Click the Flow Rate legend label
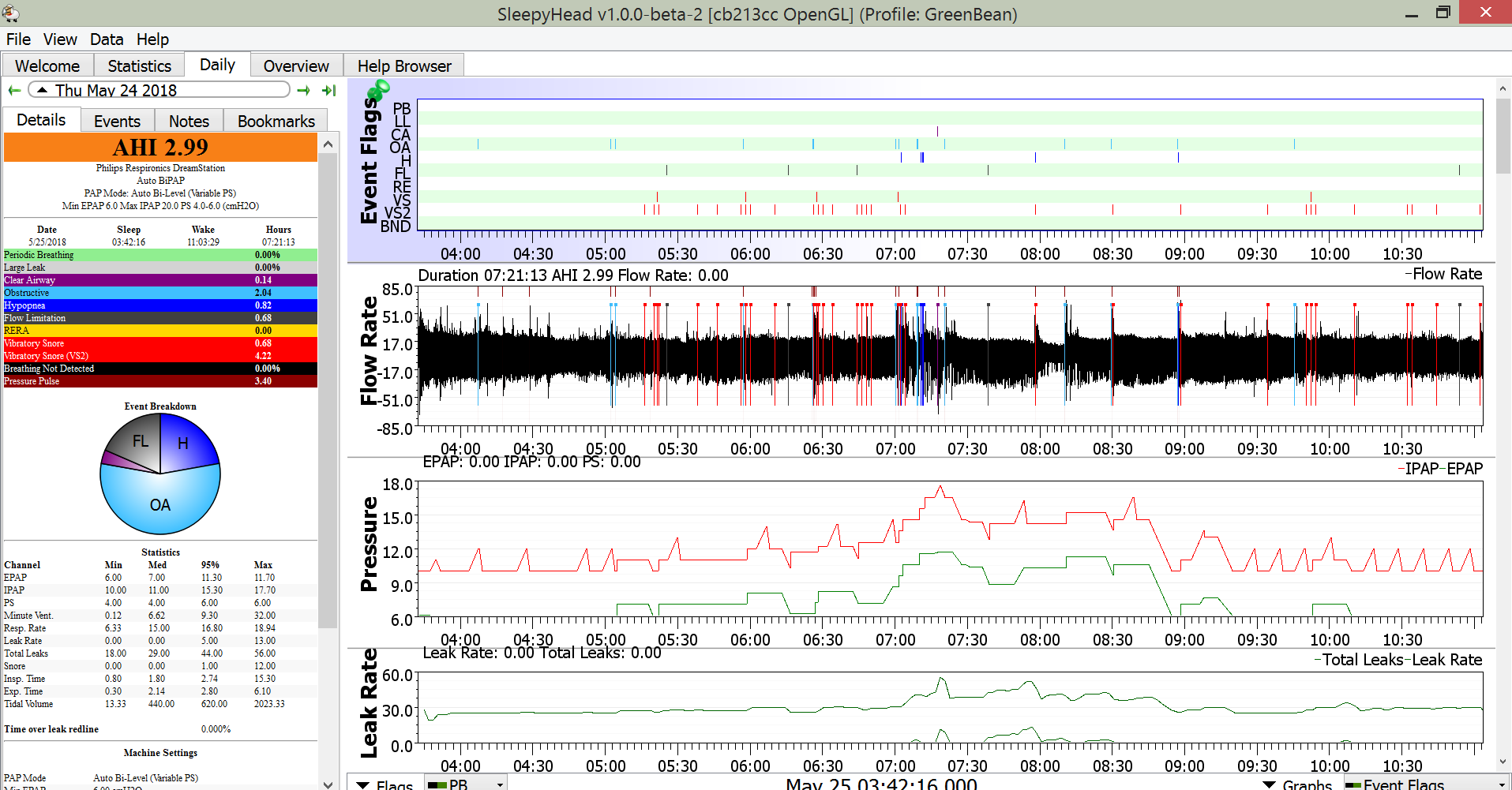 (x=1443, y=274)
